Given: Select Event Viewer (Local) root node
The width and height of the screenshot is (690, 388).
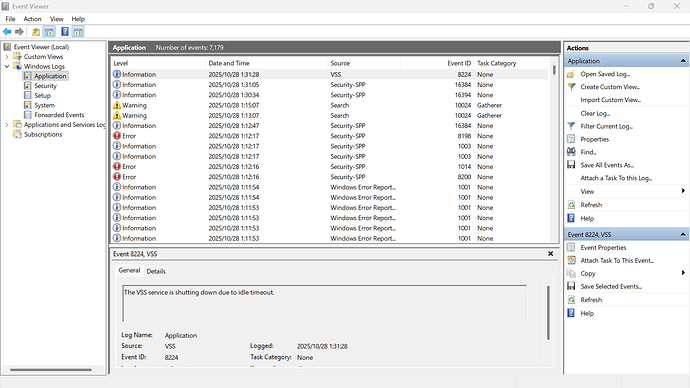Looking at the screenshot, I should click(x=41, y=47).
